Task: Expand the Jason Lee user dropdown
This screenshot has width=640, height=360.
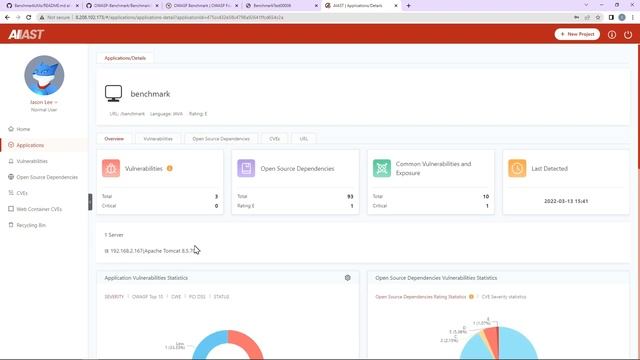Action: click(x=44, y=102)
